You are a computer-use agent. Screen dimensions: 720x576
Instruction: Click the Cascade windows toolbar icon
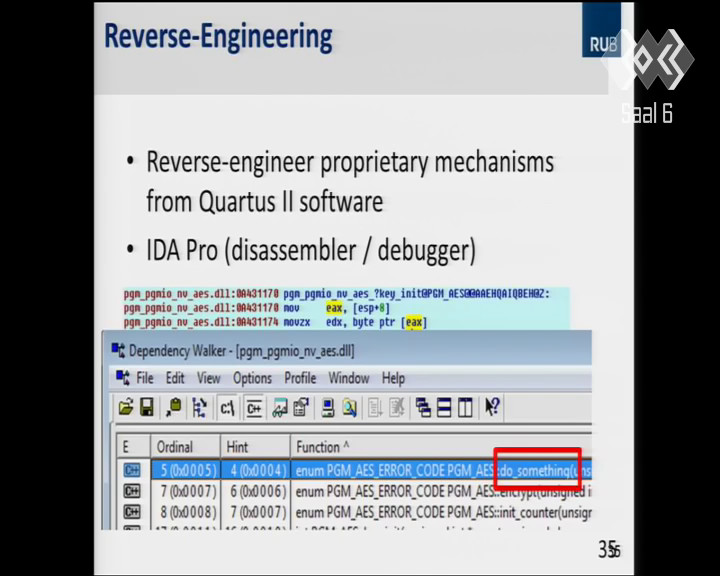click(422, 407)
